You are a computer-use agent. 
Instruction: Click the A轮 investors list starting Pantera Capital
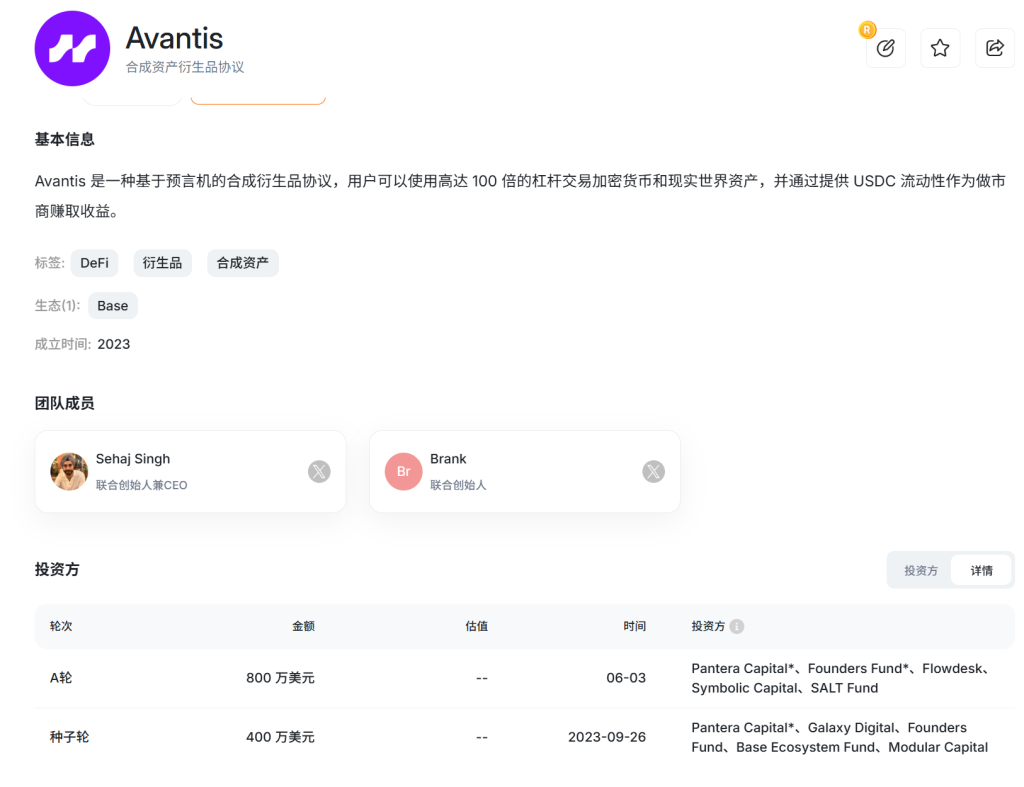pyautogui.click(x=842, y=678)
